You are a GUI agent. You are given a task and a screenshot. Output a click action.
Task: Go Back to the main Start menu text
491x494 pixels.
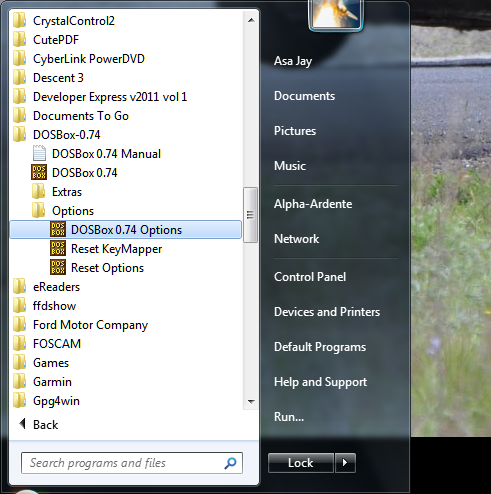(x=46, y=425)
